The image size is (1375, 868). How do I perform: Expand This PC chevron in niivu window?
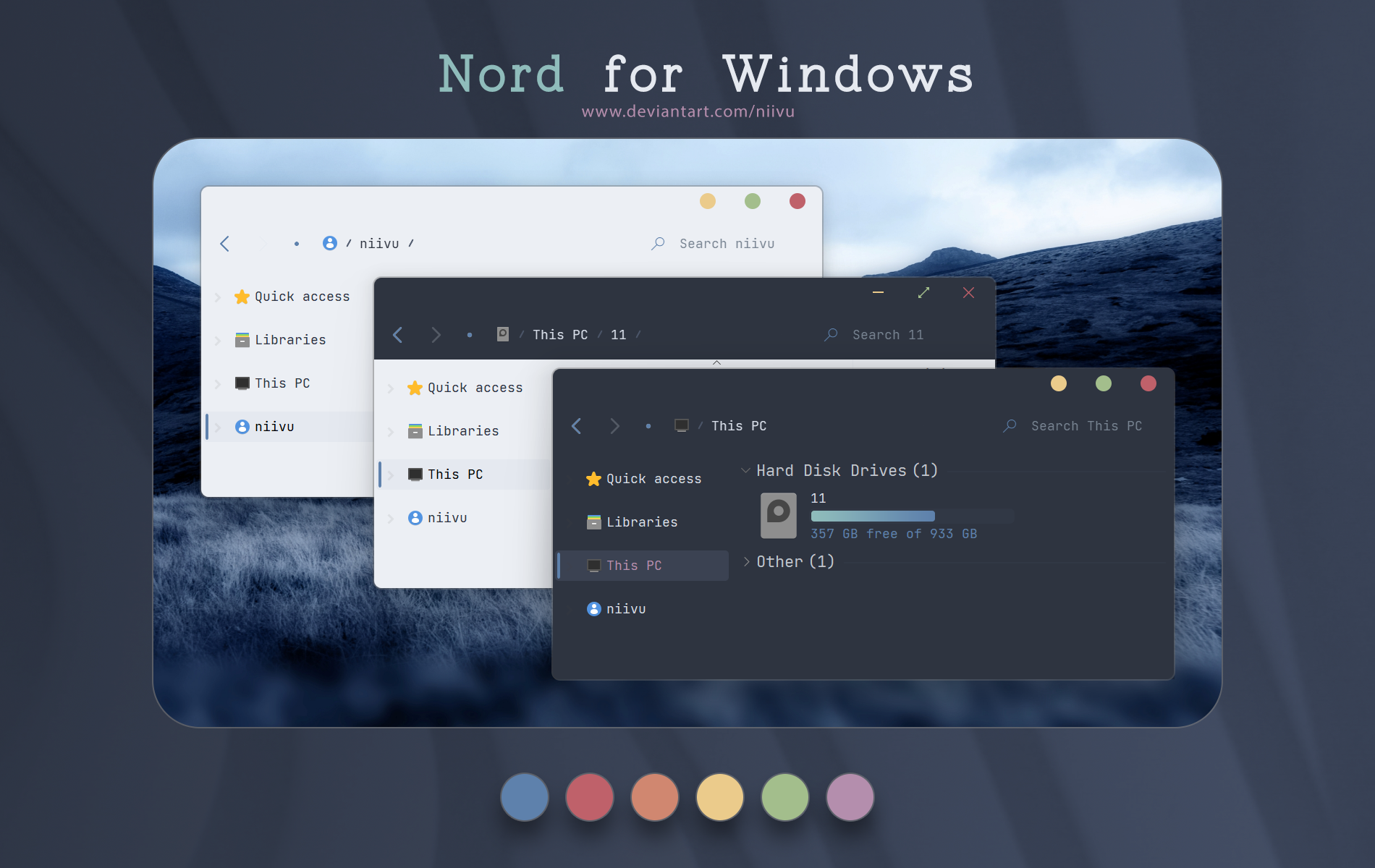click(218, 383)
